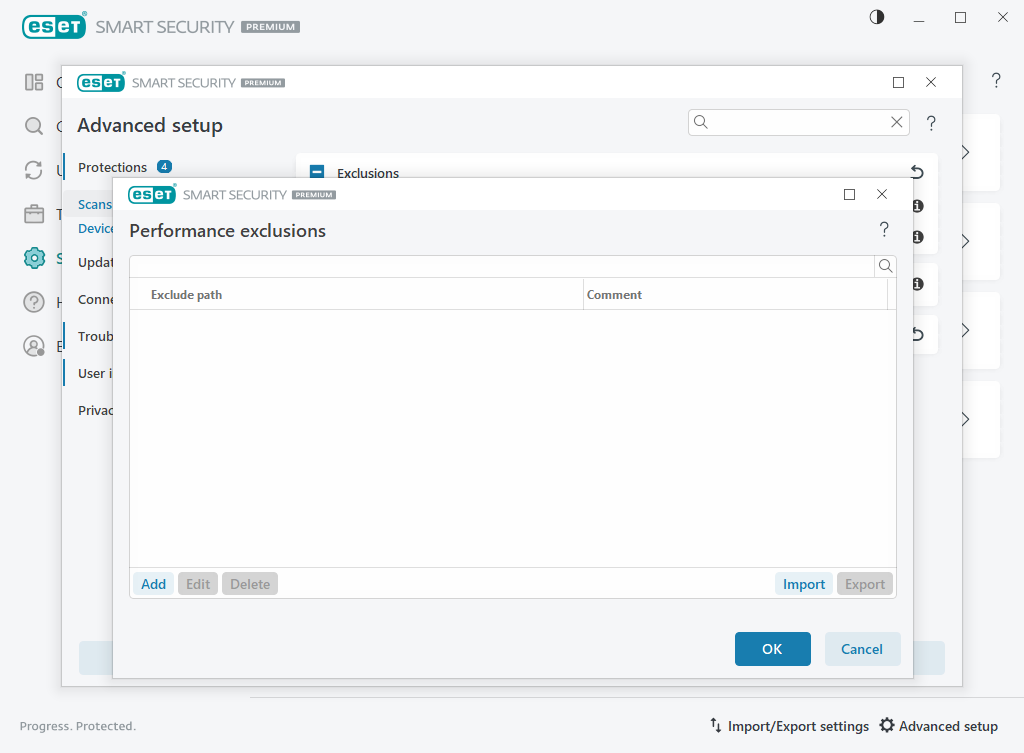Image resolution: width=1024 pixels, height=753 pixels.
Task: Focus the Performance exclusions search field
Action: pos(500,266)
